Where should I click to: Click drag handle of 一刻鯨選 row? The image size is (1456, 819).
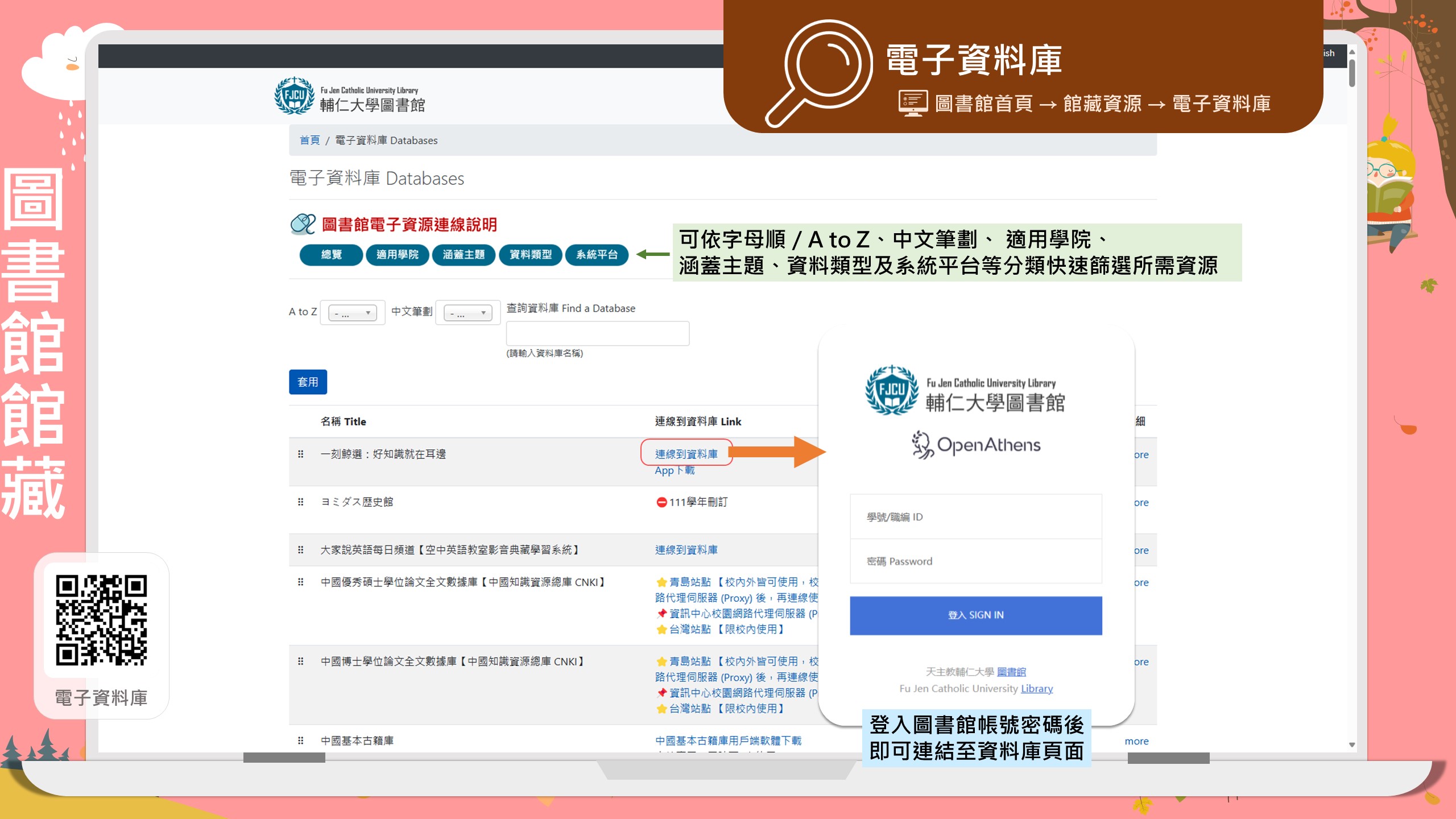tap(300, 454)
